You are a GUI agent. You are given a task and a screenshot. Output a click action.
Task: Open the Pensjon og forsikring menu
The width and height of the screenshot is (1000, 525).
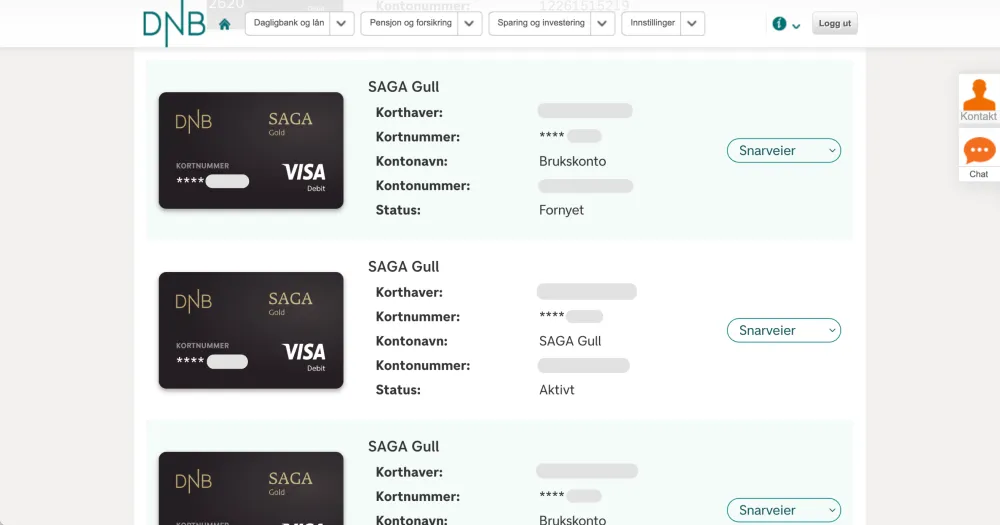409,24
